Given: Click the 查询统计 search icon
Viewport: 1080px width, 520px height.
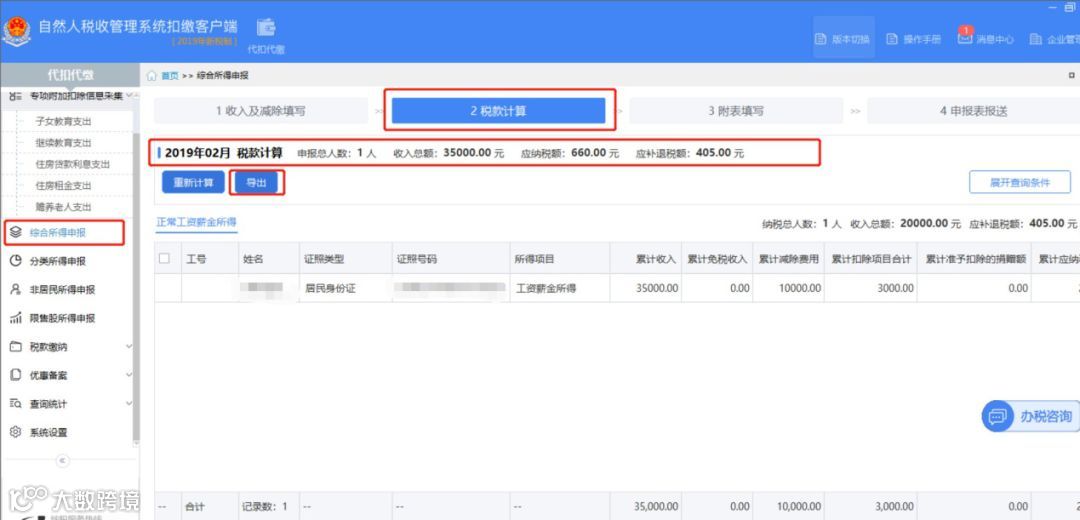Looking at the screenshot, I should [x=17, y=404].
